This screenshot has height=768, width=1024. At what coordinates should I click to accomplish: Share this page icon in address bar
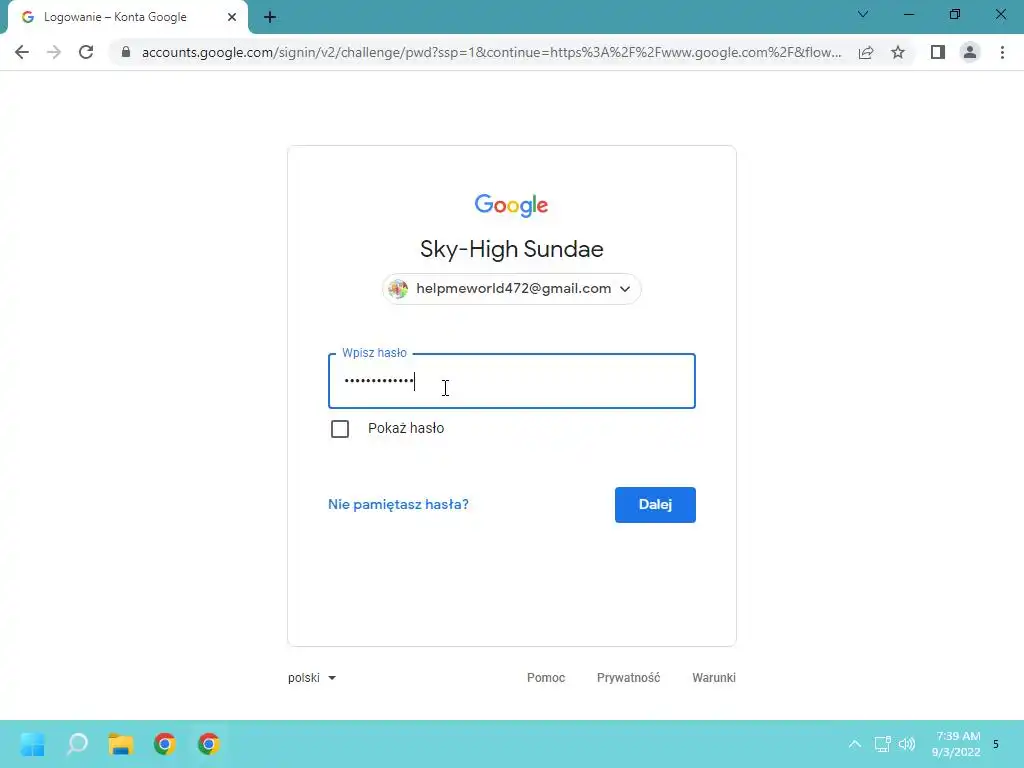click(866, 52)
